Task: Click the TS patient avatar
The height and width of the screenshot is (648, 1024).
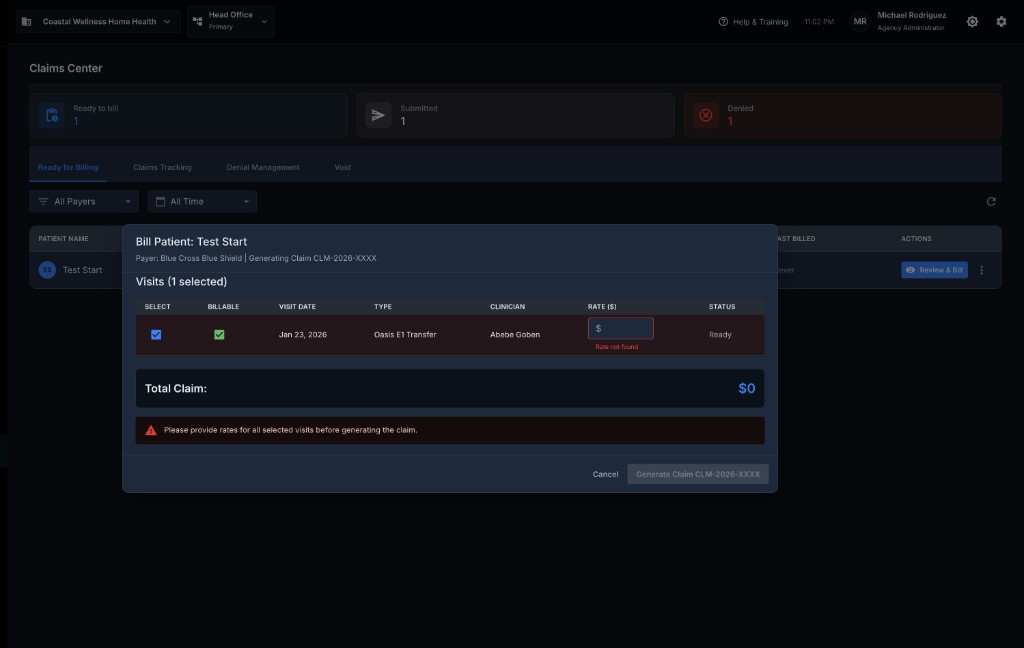Action: tap(47, 270)
